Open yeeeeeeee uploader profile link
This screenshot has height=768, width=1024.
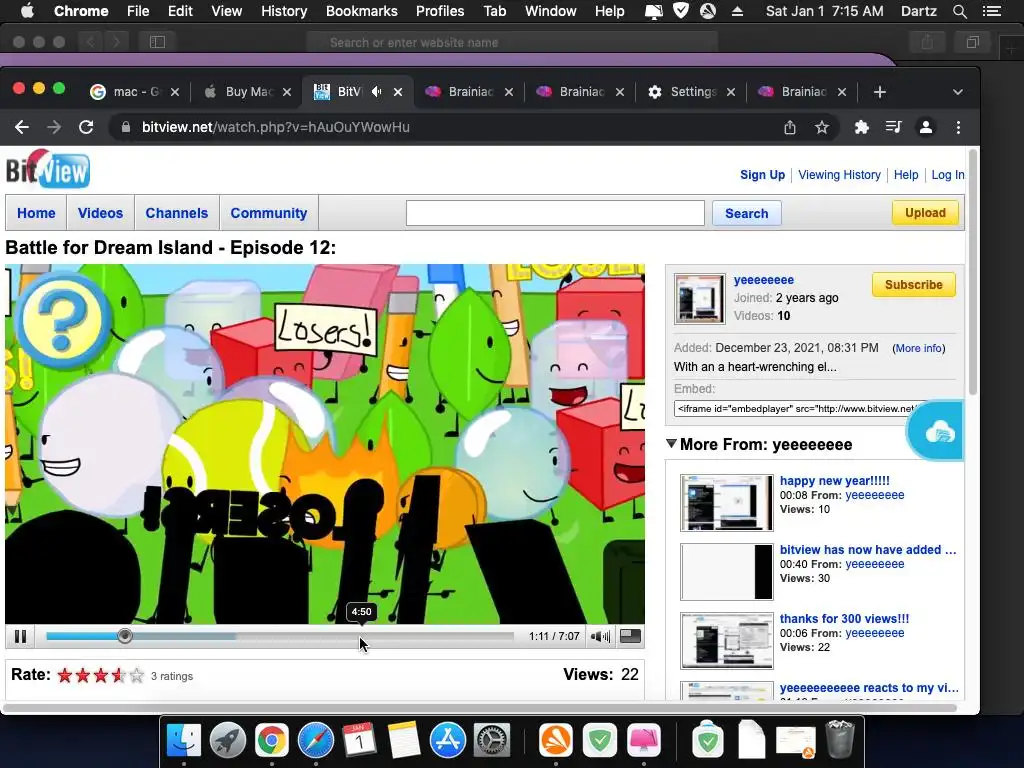[x=763, y=280]
